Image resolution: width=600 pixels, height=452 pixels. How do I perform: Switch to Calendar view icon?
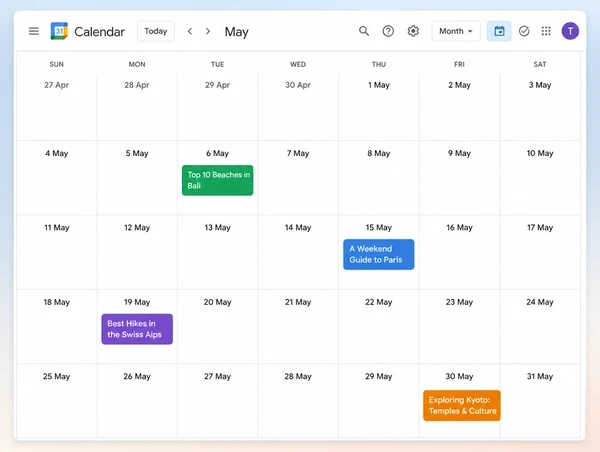499,31
